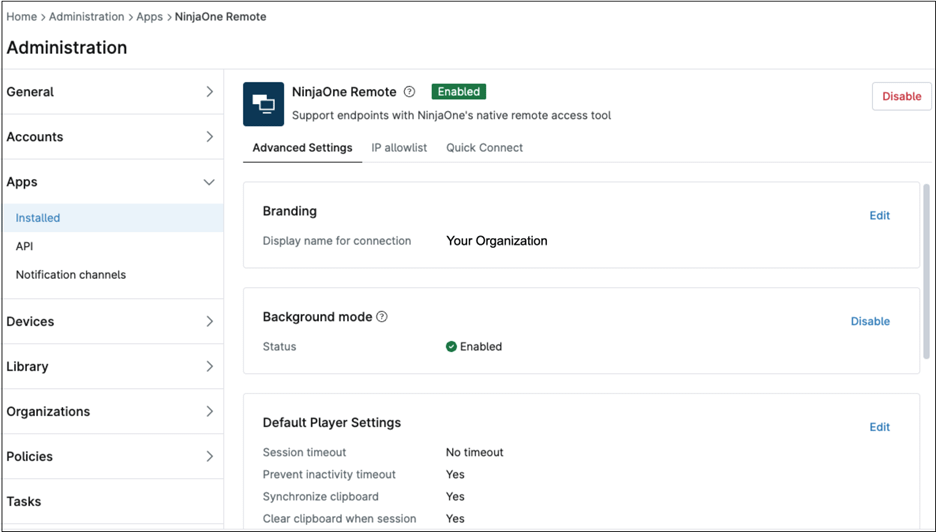Click the green Enabled badge

[458, 92]
